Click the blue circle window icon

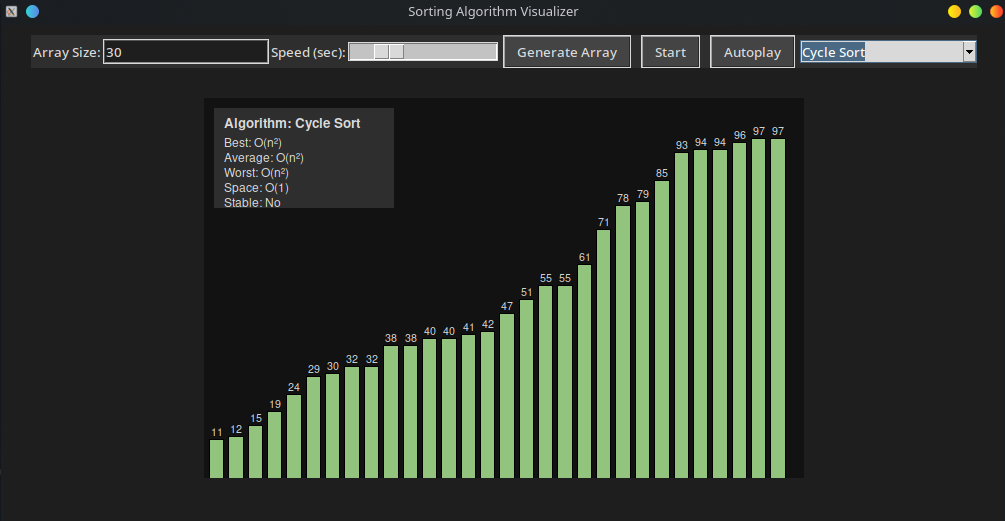pyautogui.click(x=32, y=12)
